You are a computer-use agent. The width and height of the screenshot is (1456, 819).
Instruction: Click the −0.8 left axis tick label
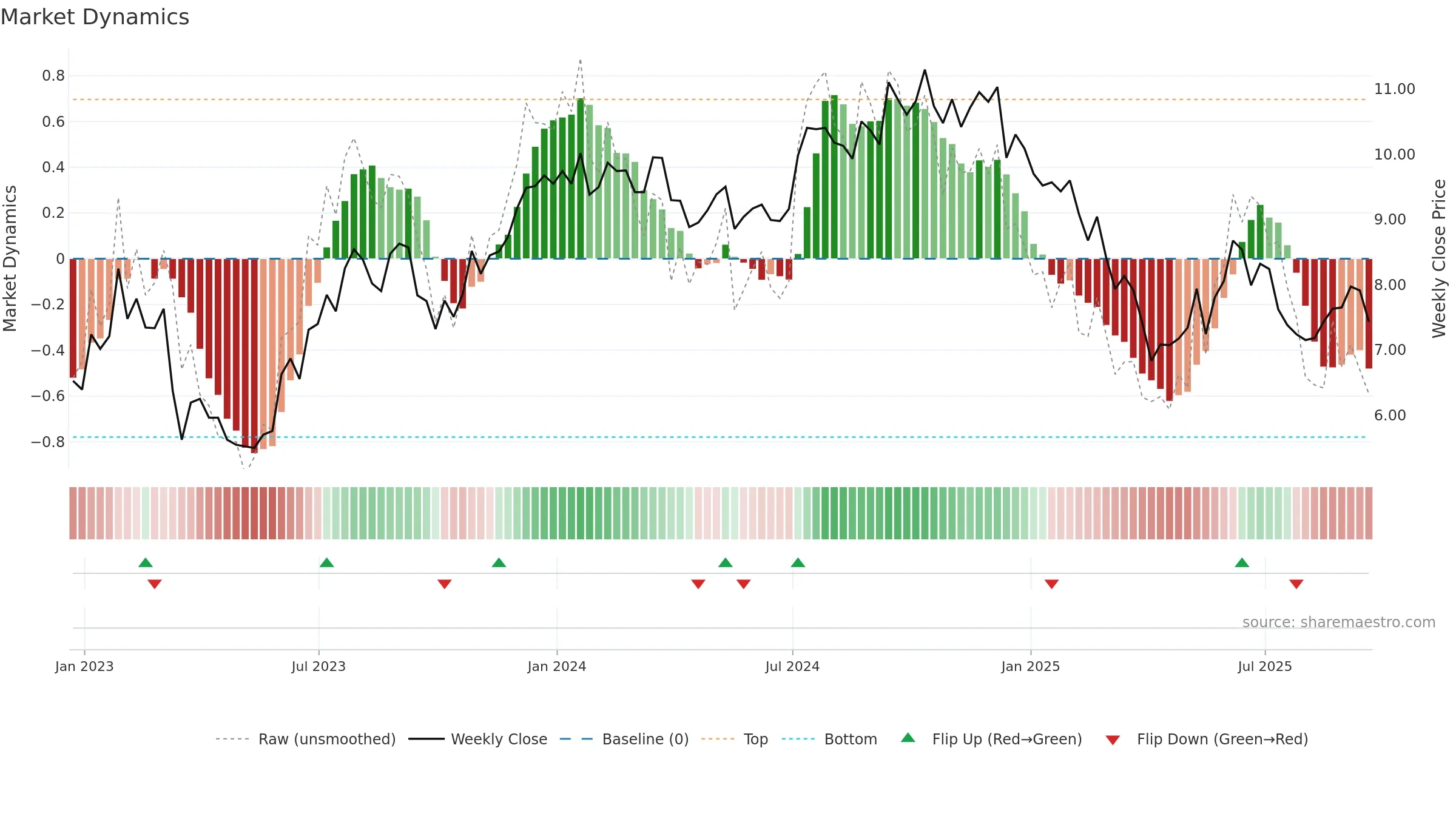coord(48,442)
